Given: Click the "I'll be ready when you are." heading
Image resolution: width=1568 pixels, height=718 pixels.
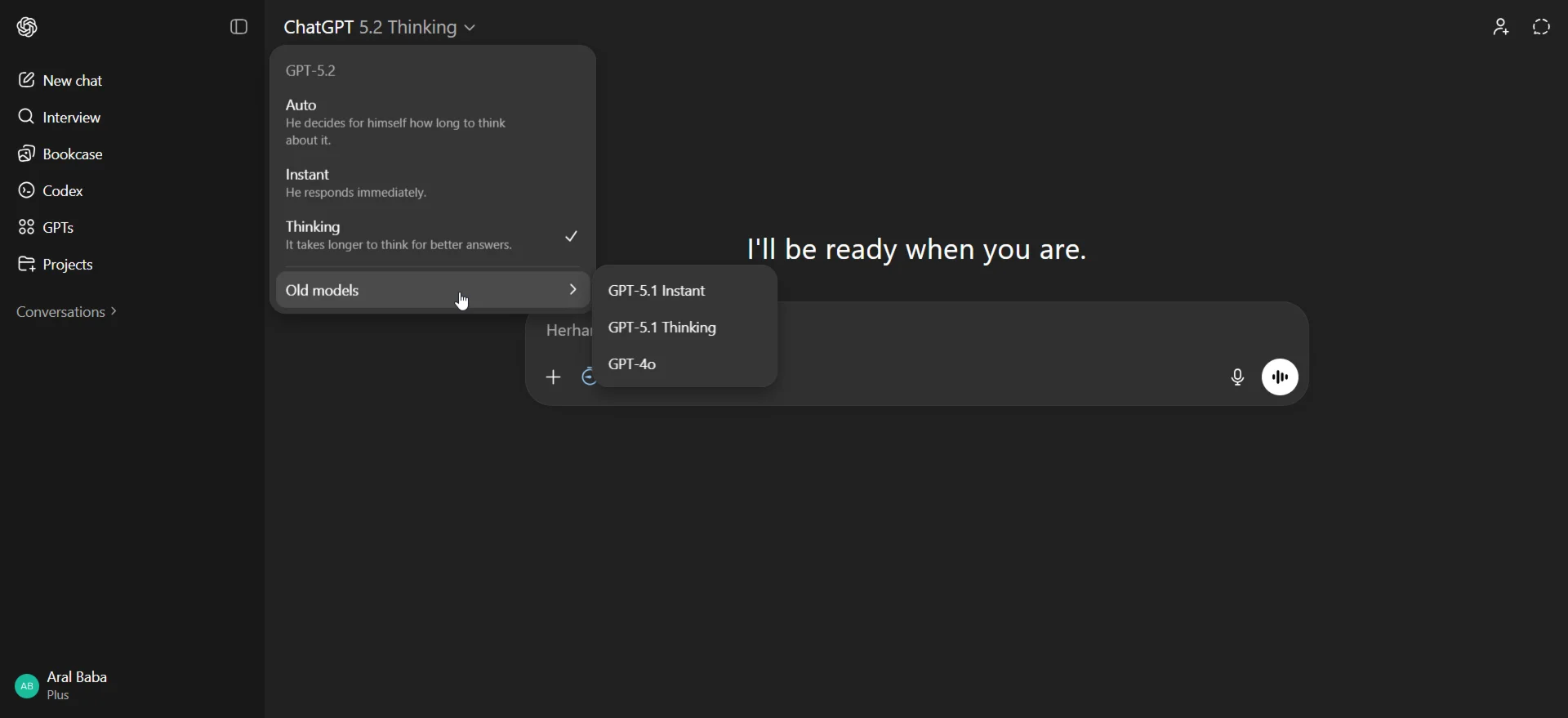Looking at the screenshot, I should [917, 249].
